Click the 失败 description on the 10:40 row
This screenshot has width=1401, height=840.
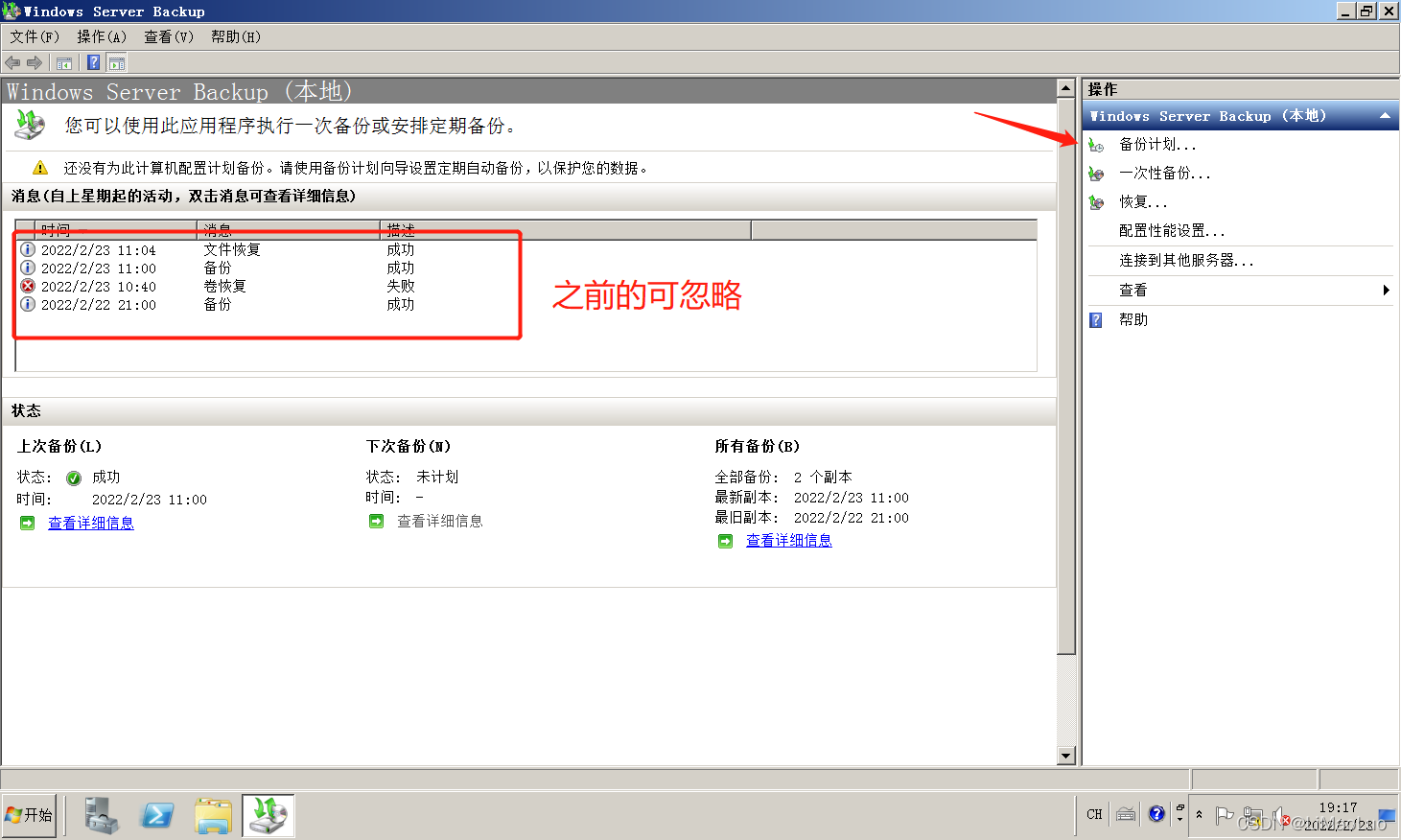(401, 286)
